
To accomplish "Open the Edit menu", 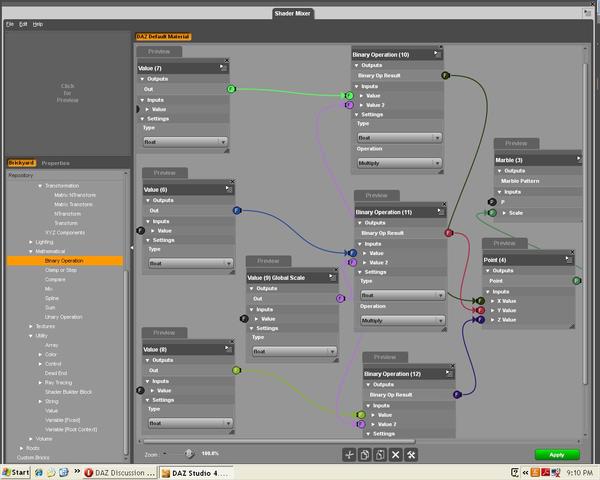I will tap(23, 24).
